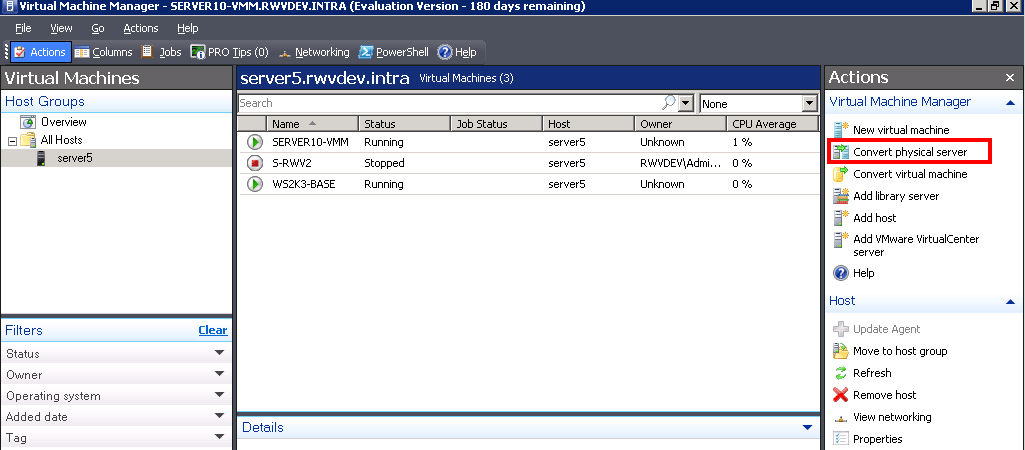This screenshot has width=1025, height=450.
Task: Open the View menu
Action: click(x=61, y=29)
